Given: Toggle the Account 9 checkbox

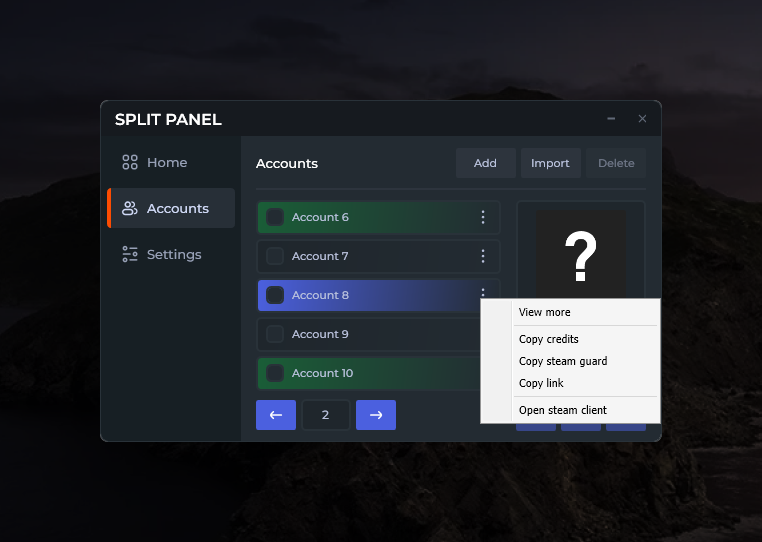Looking at the screenshot, I should (275, 334).
